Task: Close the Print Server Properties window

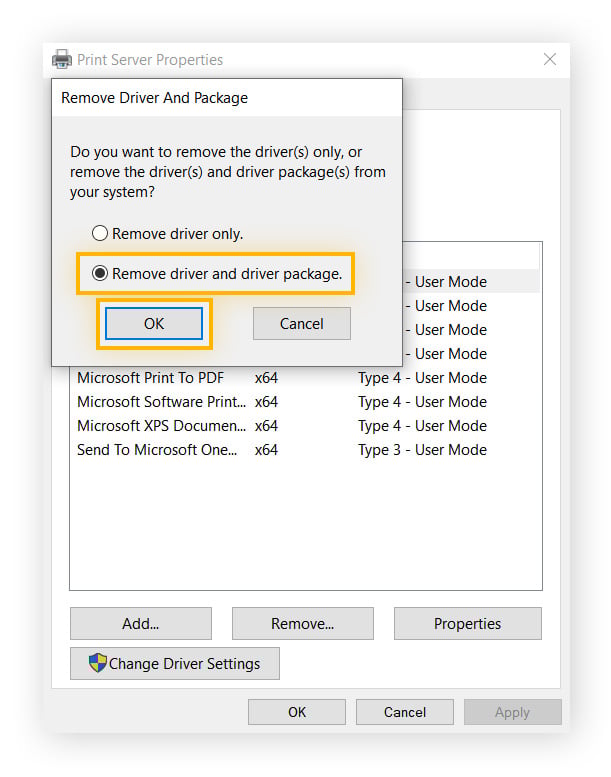Action: pos(549,60)
